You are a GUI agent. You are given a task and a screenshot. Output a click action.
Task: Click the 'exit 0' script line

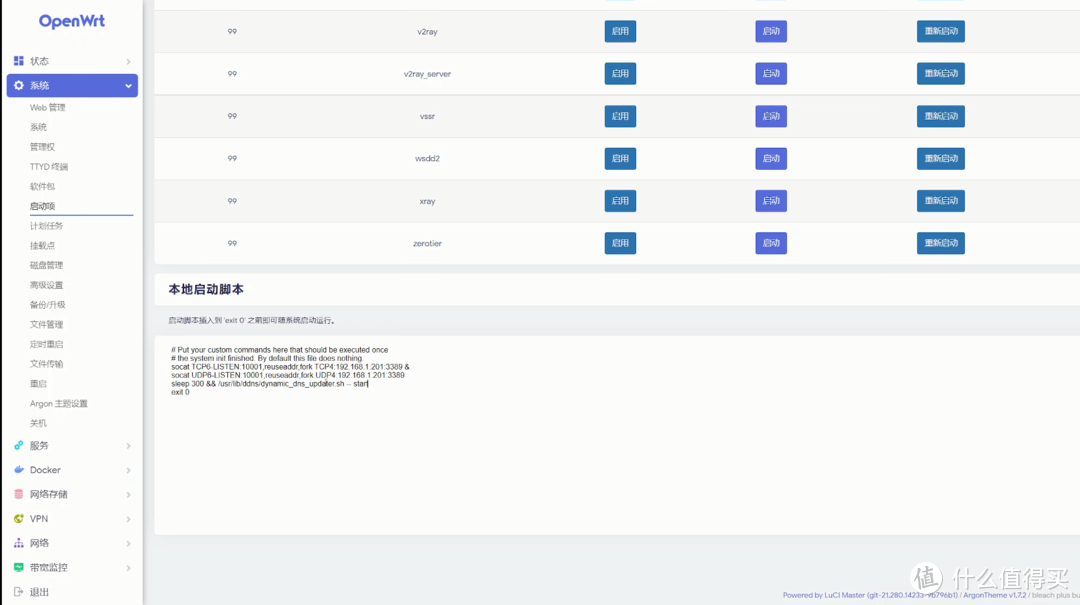(180, 392)
